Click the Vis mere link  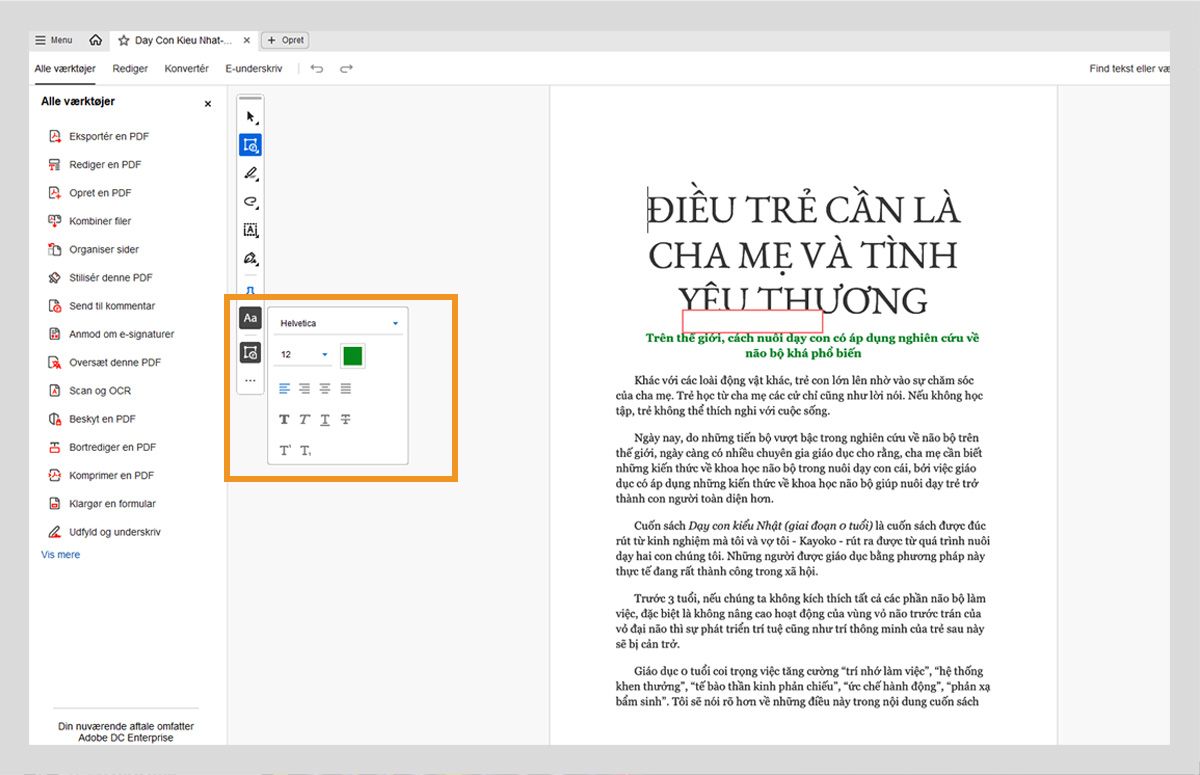pos(60,554)
